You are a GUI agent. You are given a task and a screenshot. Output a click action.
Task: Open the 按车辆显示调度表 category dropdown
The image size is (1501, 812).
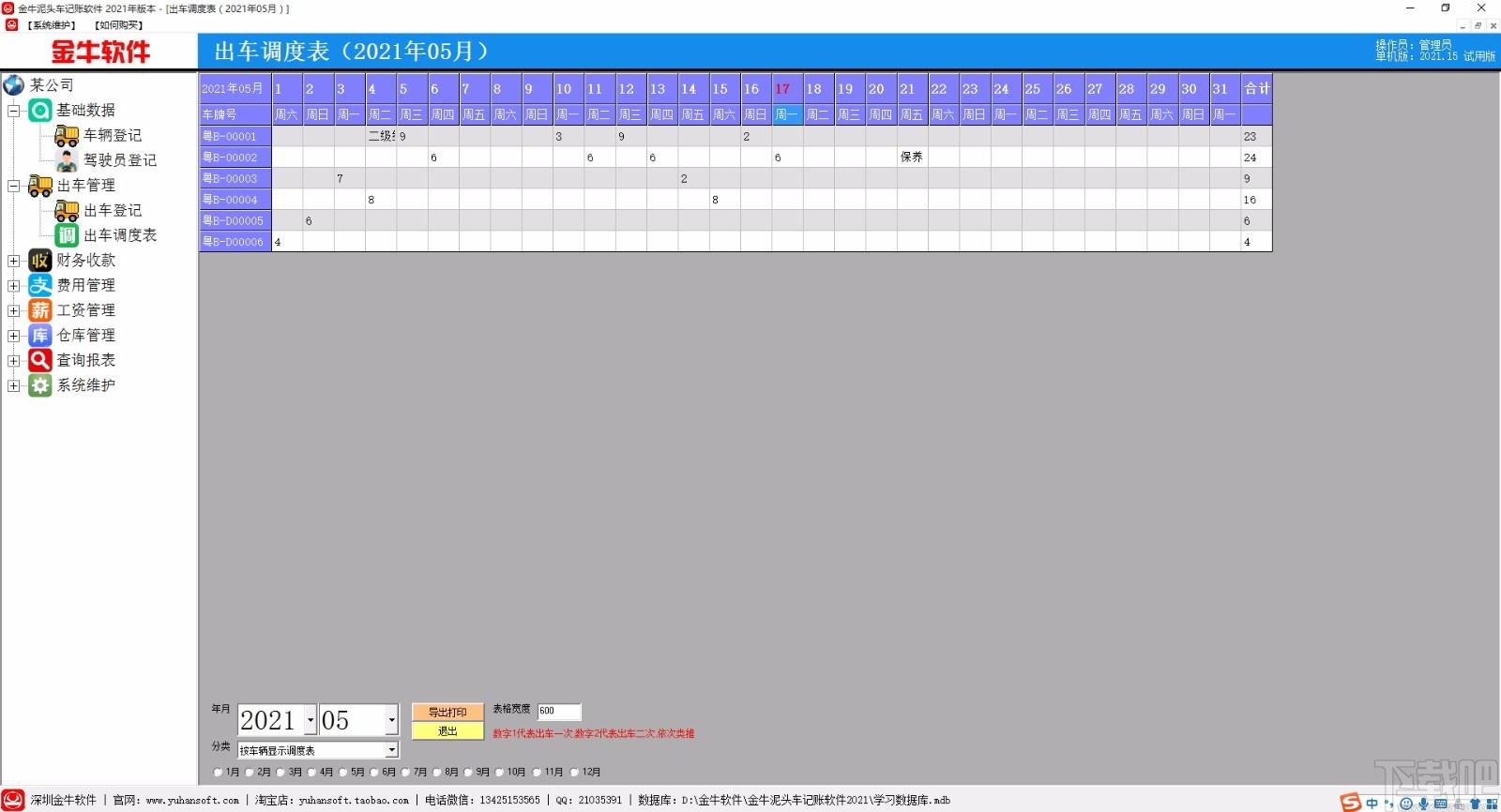pyautogui.click(x=392, y=750)
